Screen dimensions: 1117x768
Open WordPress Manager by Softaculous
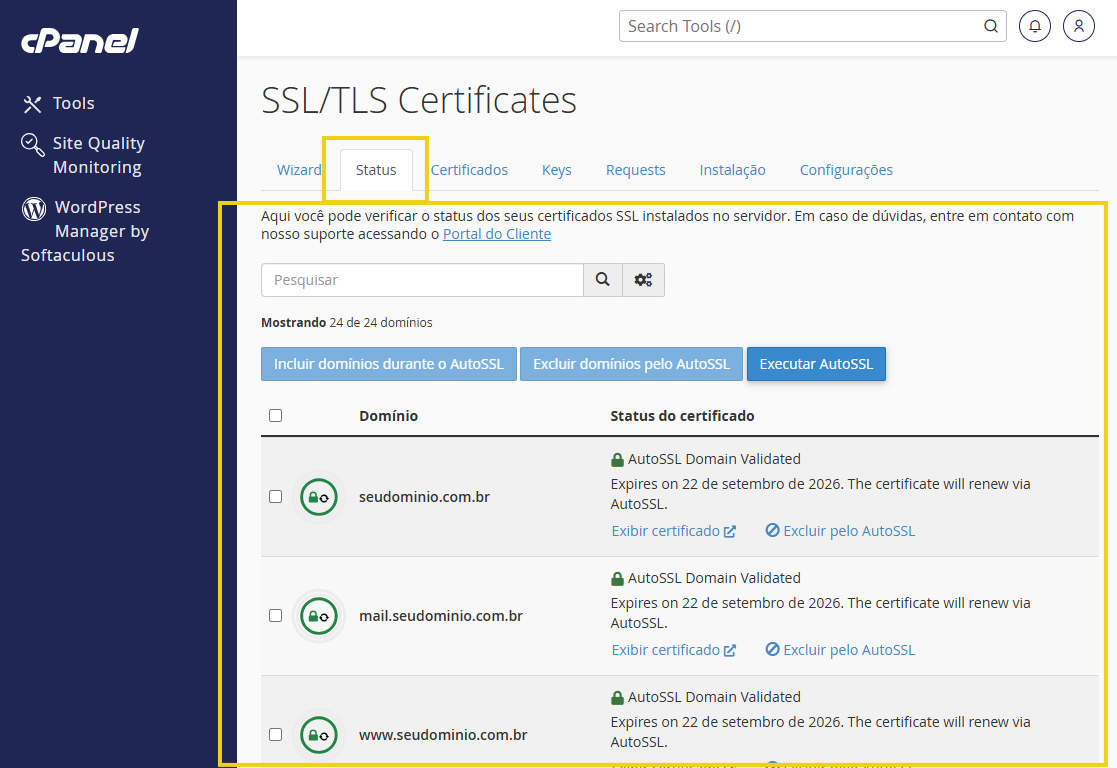point(85,231)
